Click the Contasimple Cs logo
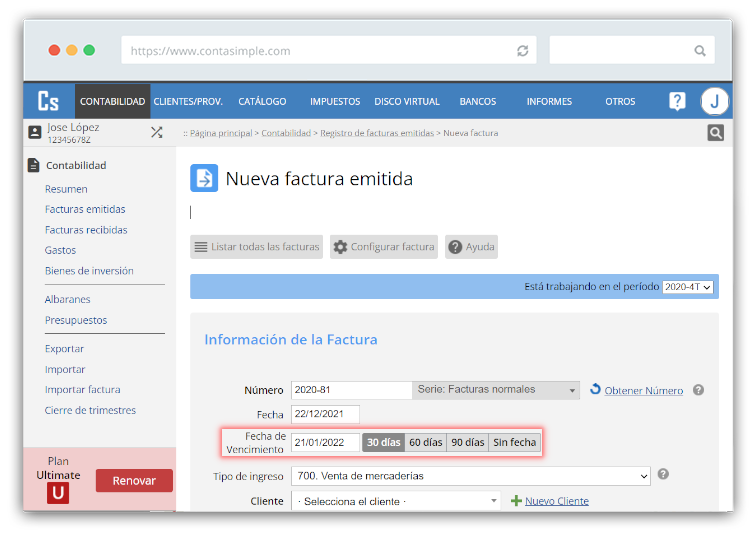 (x=48, y=101)
